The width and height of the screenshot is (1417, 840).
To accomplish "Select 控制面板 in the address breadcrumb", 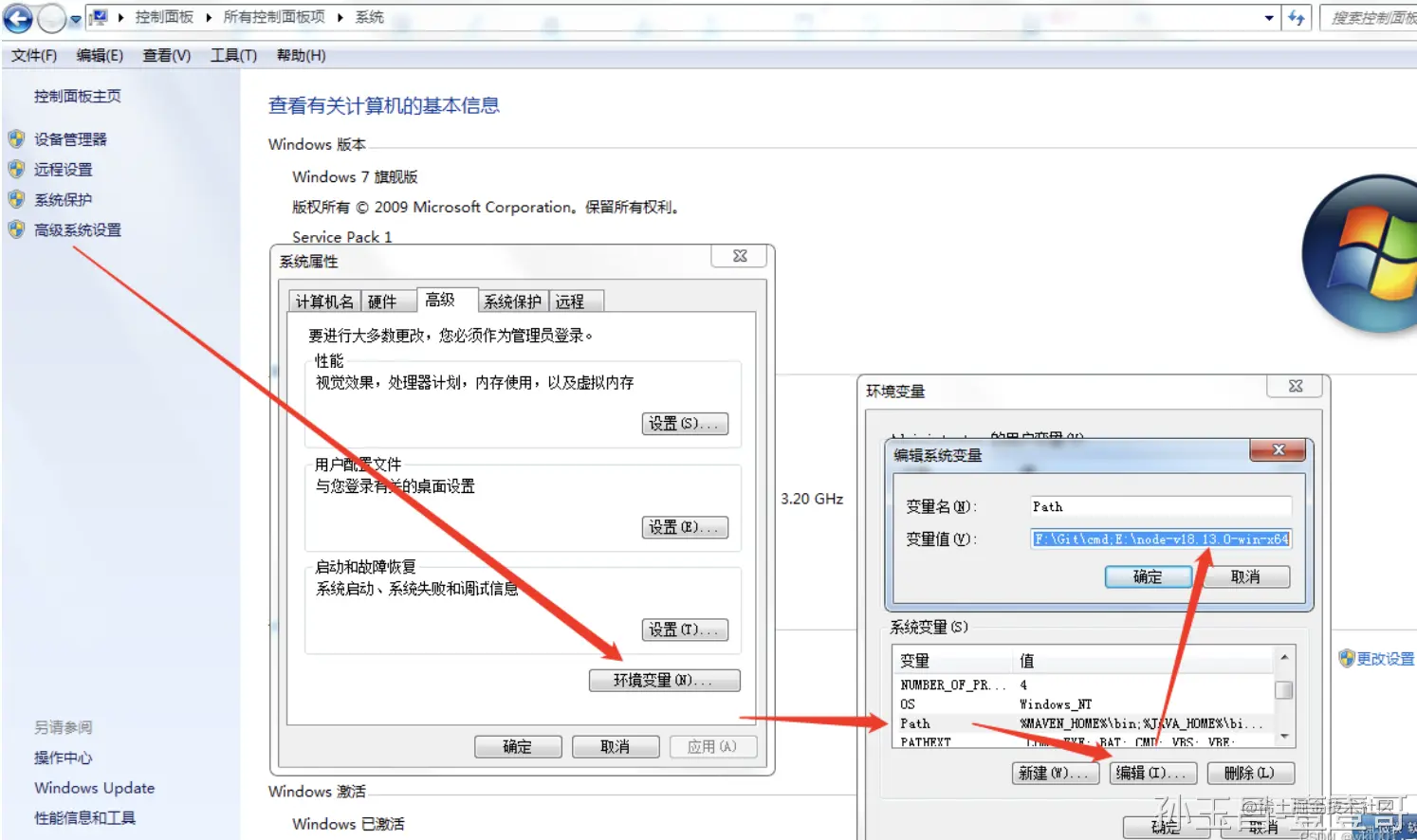I will click(164, 17).
